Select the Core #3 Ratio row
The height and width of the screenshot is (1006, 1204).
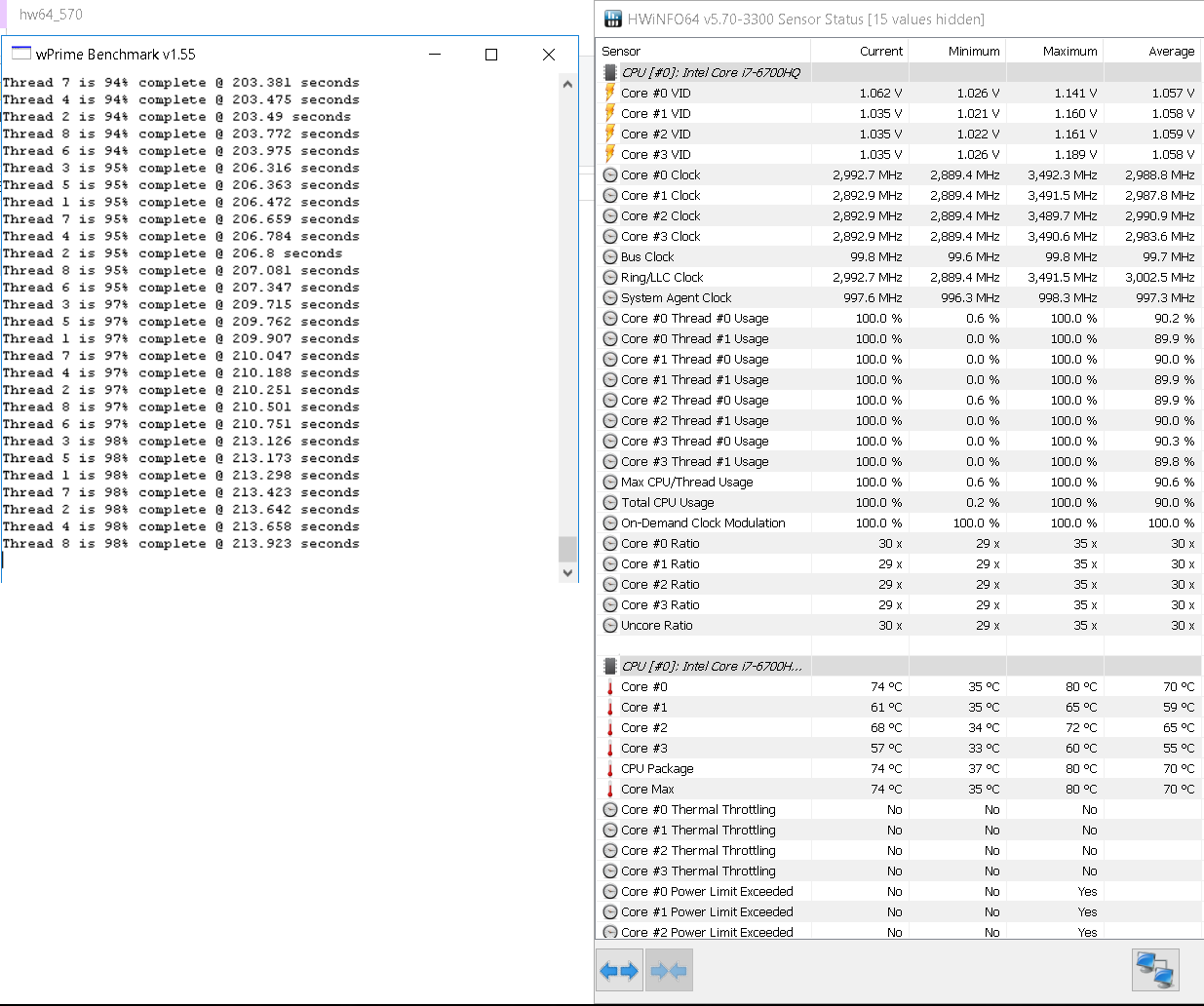coord(899,604)
